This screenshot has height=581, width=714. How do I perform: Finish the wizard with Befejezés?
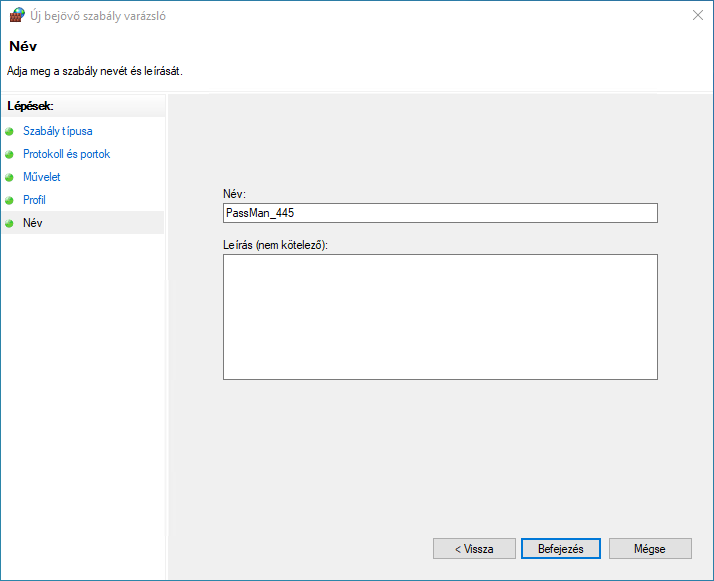pos(561,549)
